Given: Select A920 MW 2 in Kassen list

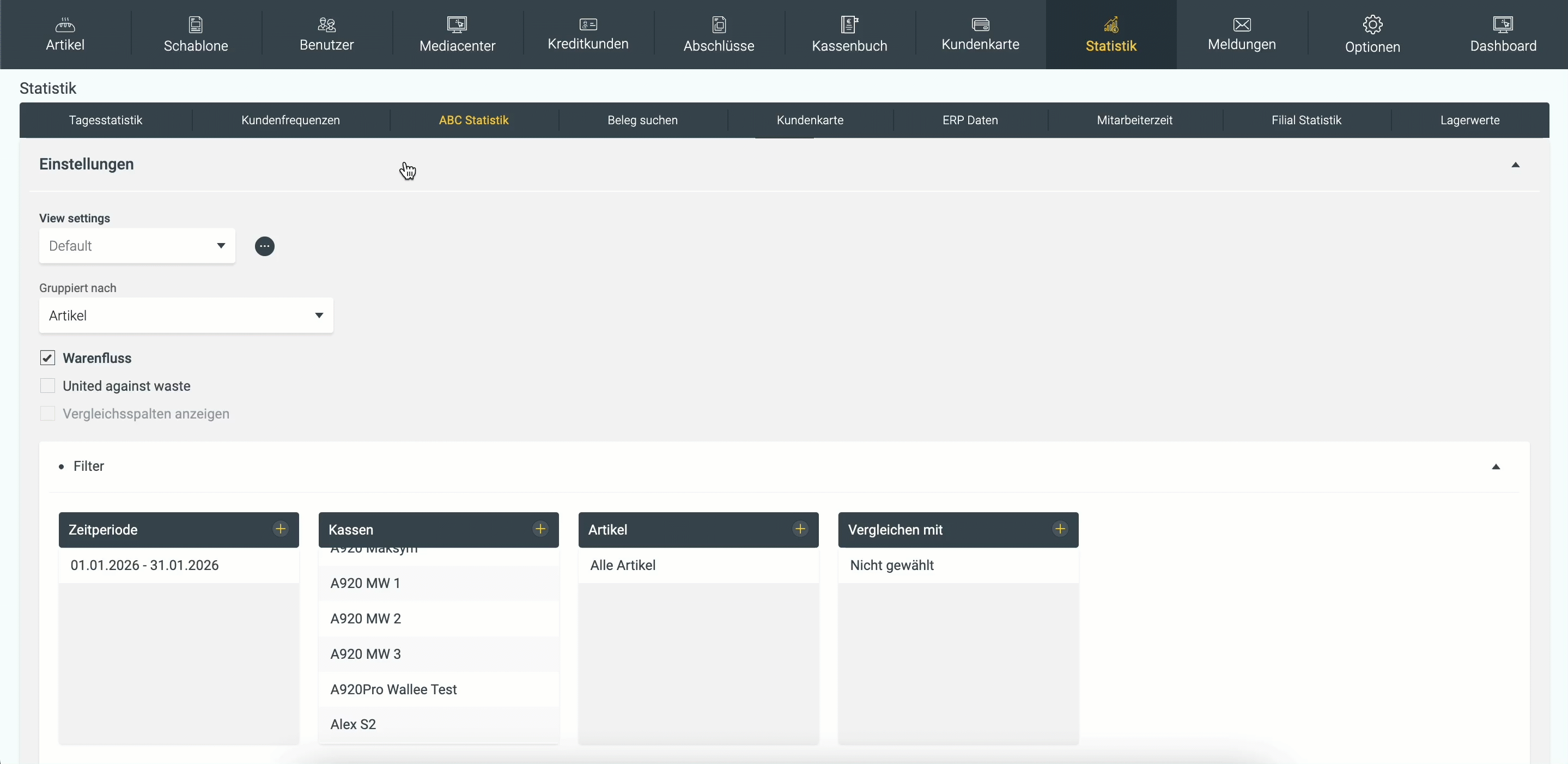Looking at the screenshot, I should [366, 619].
